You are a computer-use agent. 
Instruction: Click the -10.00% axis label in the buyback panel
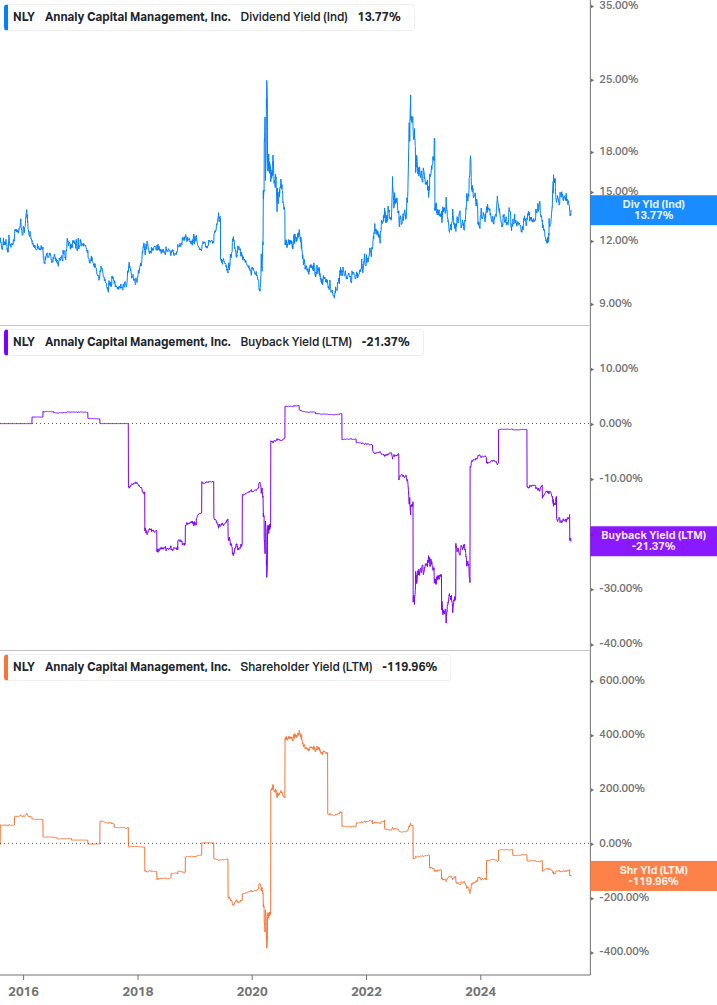pos(620,479)
